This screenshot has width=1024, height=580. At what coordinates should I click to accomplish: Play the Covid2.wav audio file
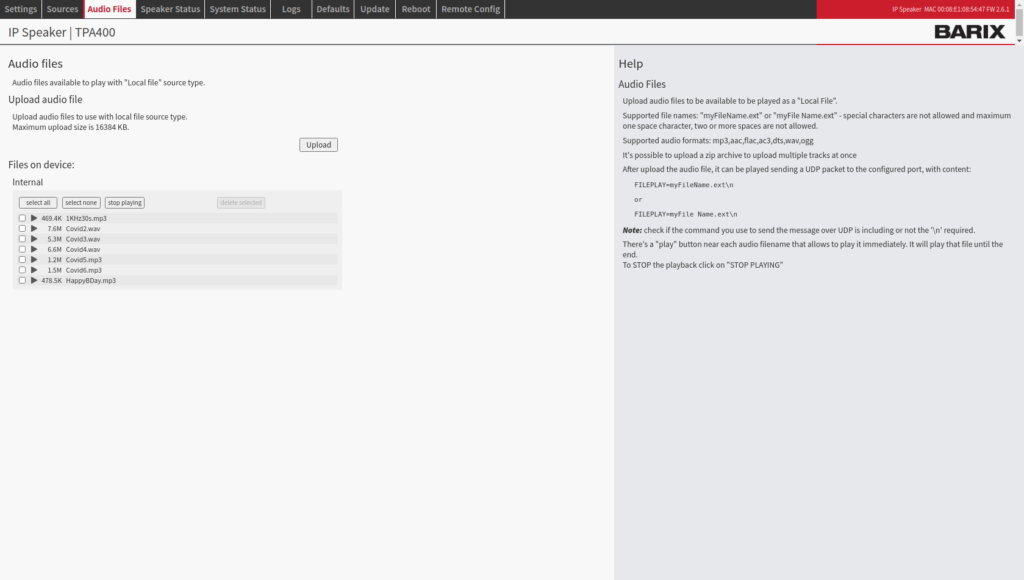pyautogui.click(x=34, y=228)
